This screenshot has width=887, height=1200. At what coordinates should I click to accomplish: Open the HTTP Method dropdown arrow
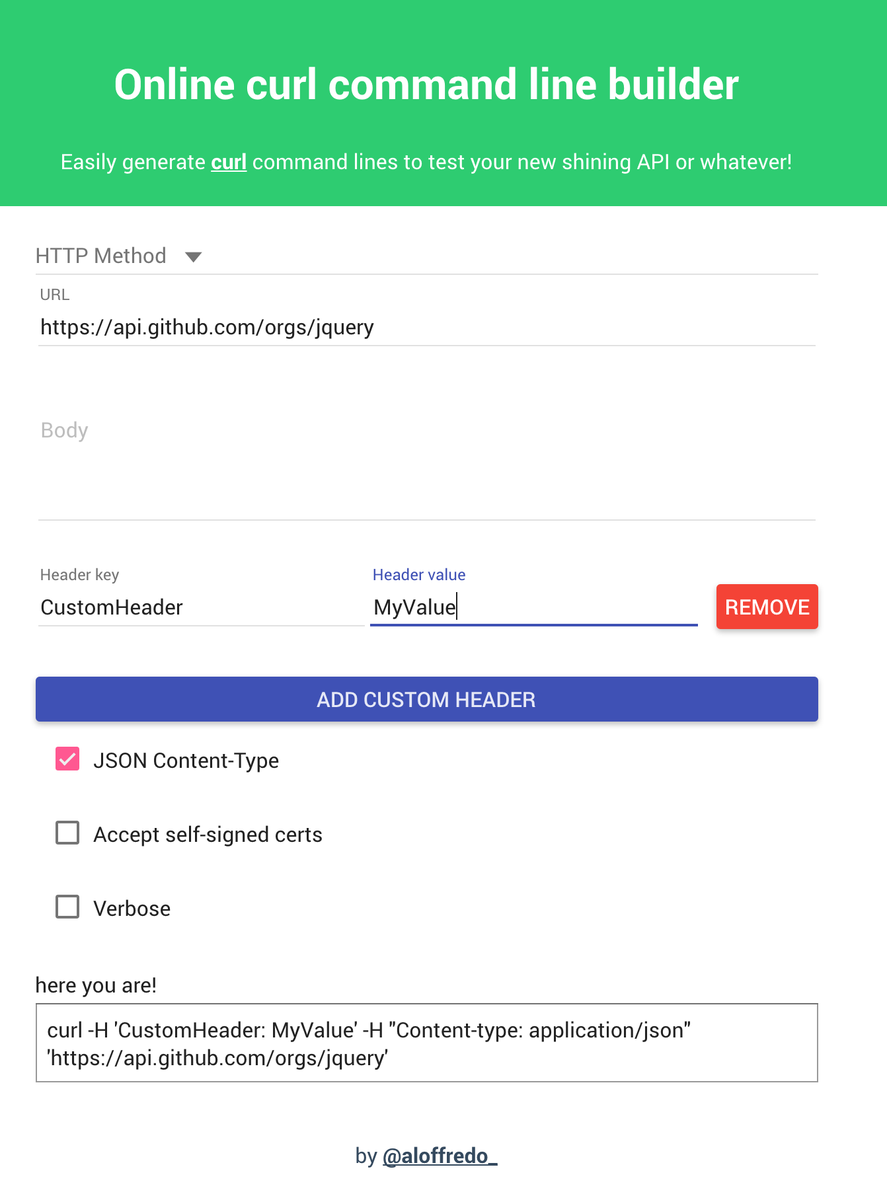pyautogui.click(x=194, y=257)
